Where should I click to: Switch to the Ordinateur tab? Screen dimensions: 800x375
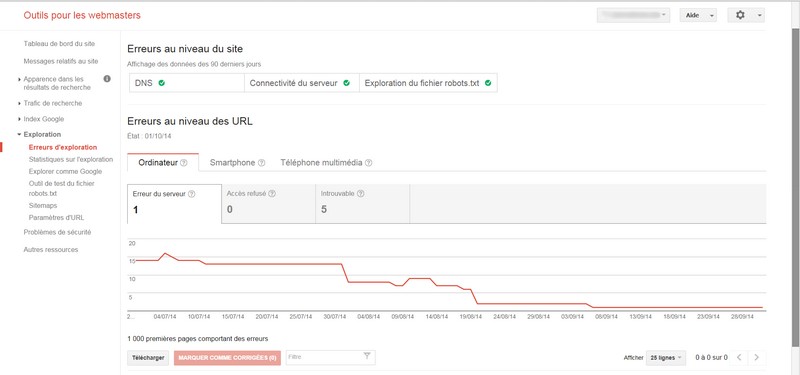pyautogui.click(x=163, y=163)
